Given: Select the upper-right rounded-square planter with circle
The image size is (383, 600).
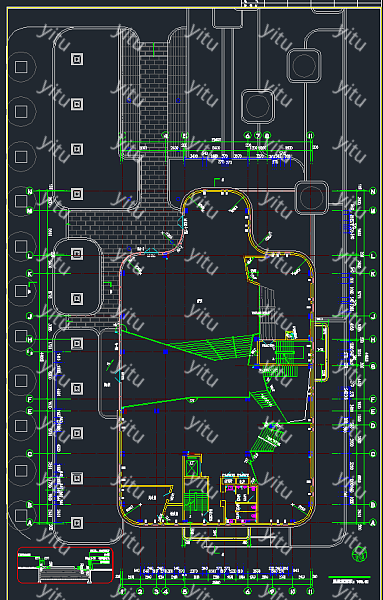Looking at the screenshot, I should click(x=304, y=65).
